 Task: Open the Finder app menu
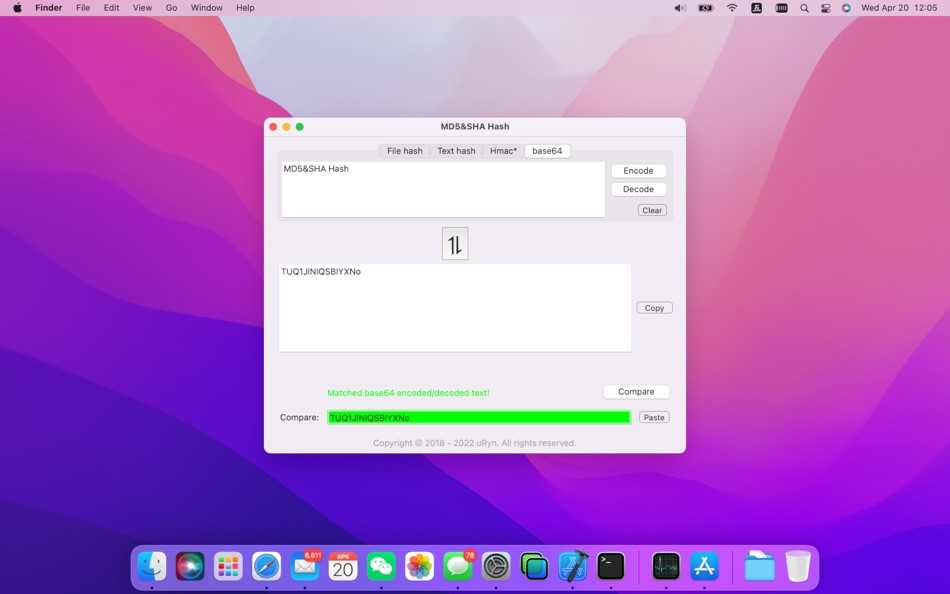pos(48,8)
